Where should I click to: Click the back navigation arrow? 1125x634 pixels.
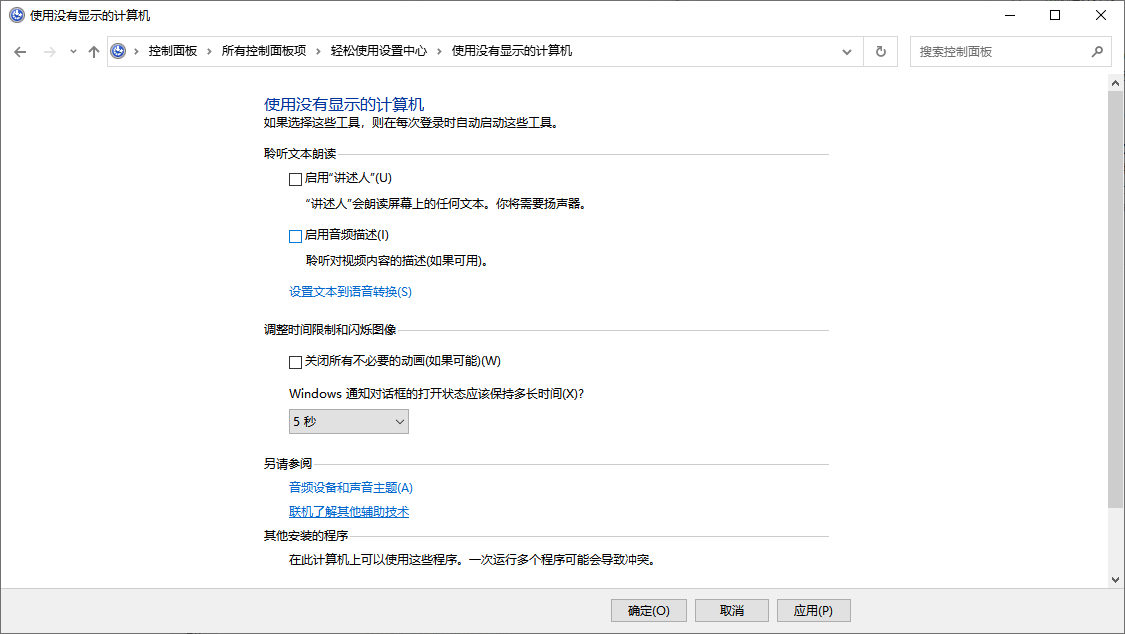[20, 51]
